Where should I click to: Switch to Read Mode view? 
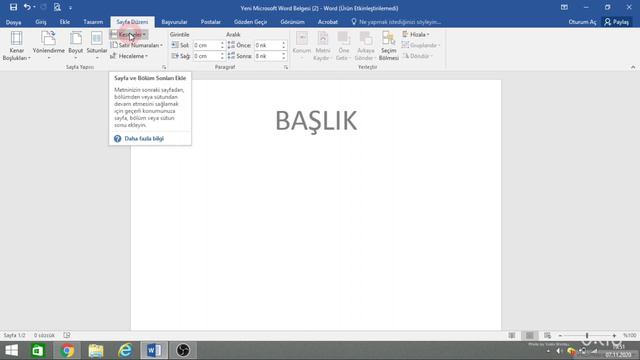512,336
